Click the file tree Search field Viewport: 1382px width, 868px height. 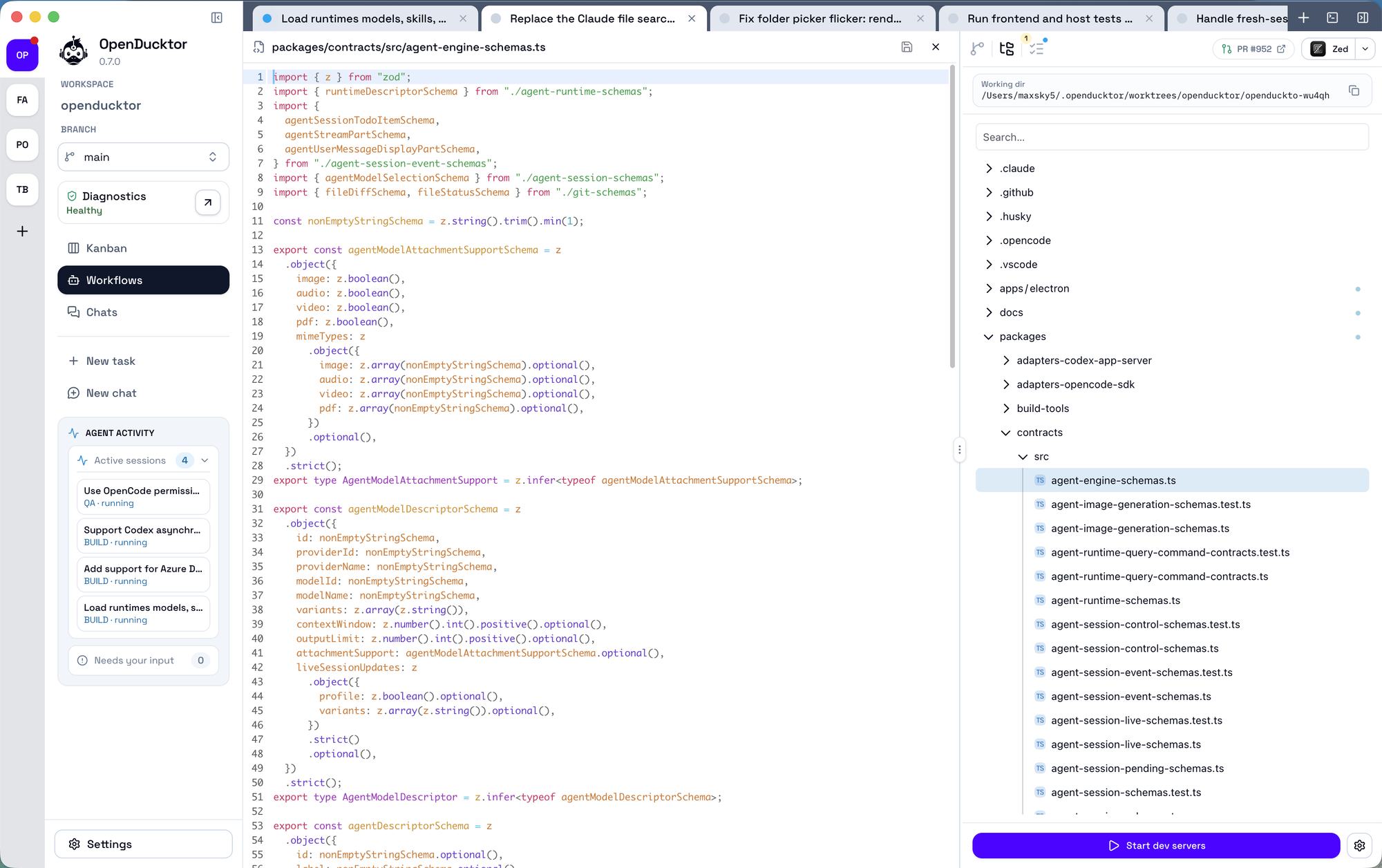tap(1172, 137)
